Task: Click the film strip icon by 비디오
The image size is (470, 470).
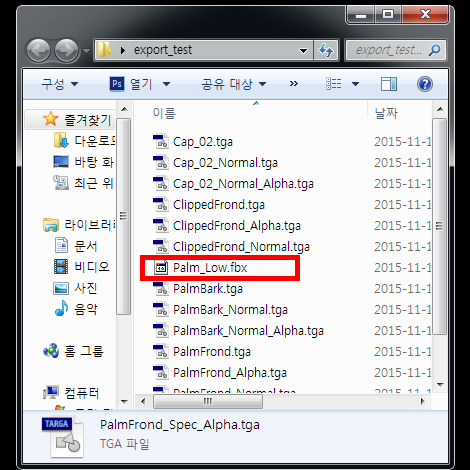Action: pyautogui.click(x=61, y=267)
